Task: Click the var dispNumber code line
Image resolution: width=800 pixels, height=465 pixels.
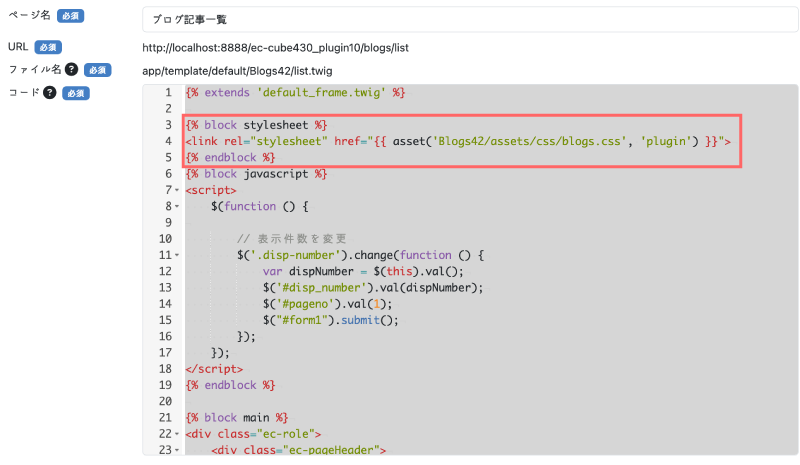Action: click(x=363, y=272)
